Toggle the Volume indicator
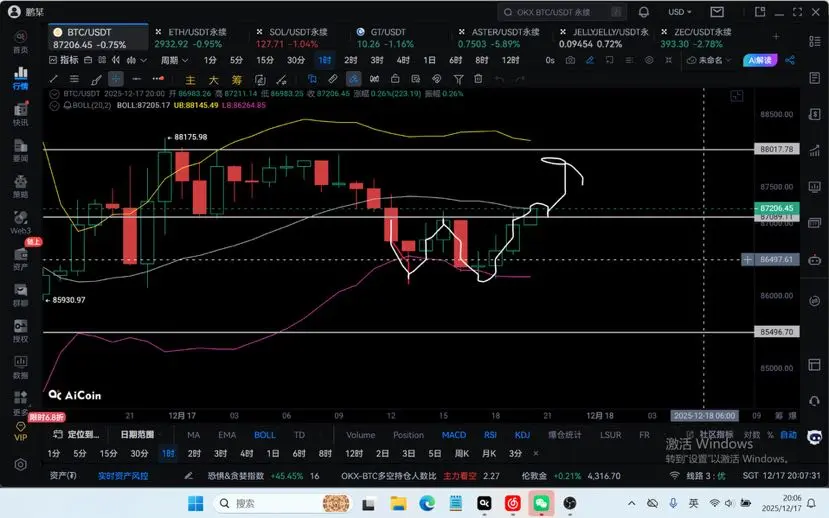The width and height of the screenshot is (829, 518). [361, 435]
